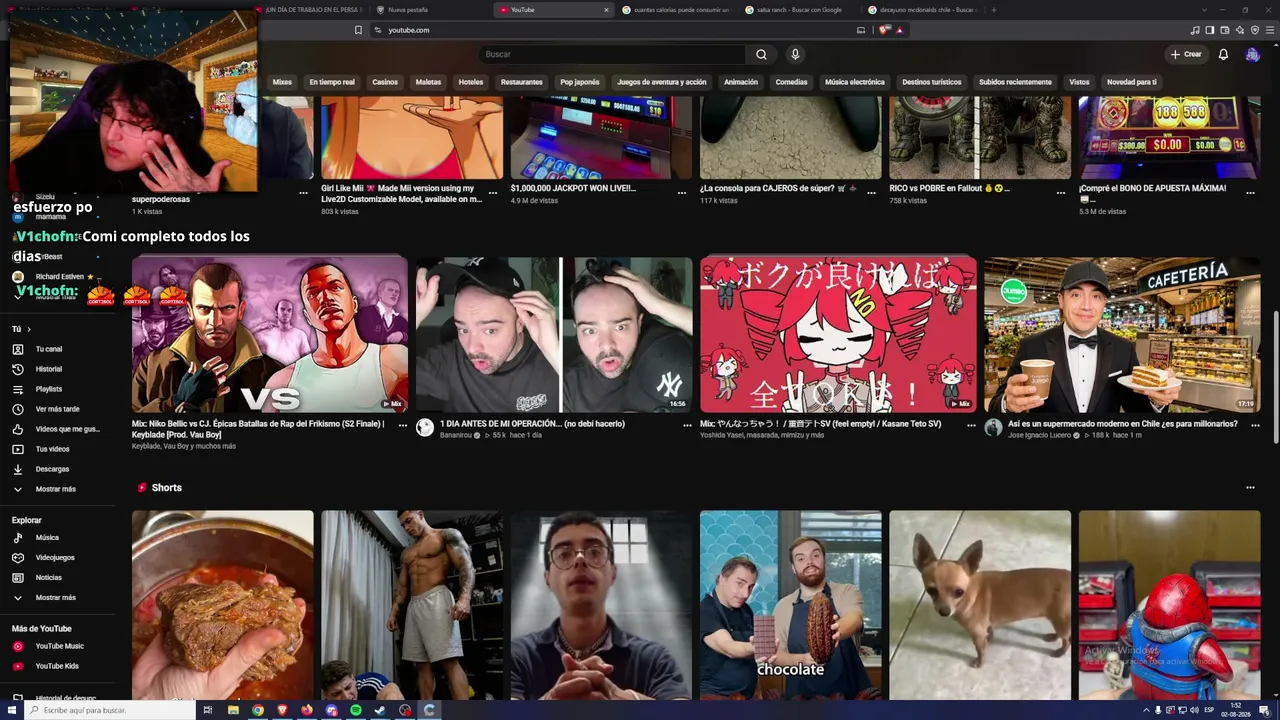
Task: Select the Subidos recientemente filter chip
Action: [x=1015, y=82]
